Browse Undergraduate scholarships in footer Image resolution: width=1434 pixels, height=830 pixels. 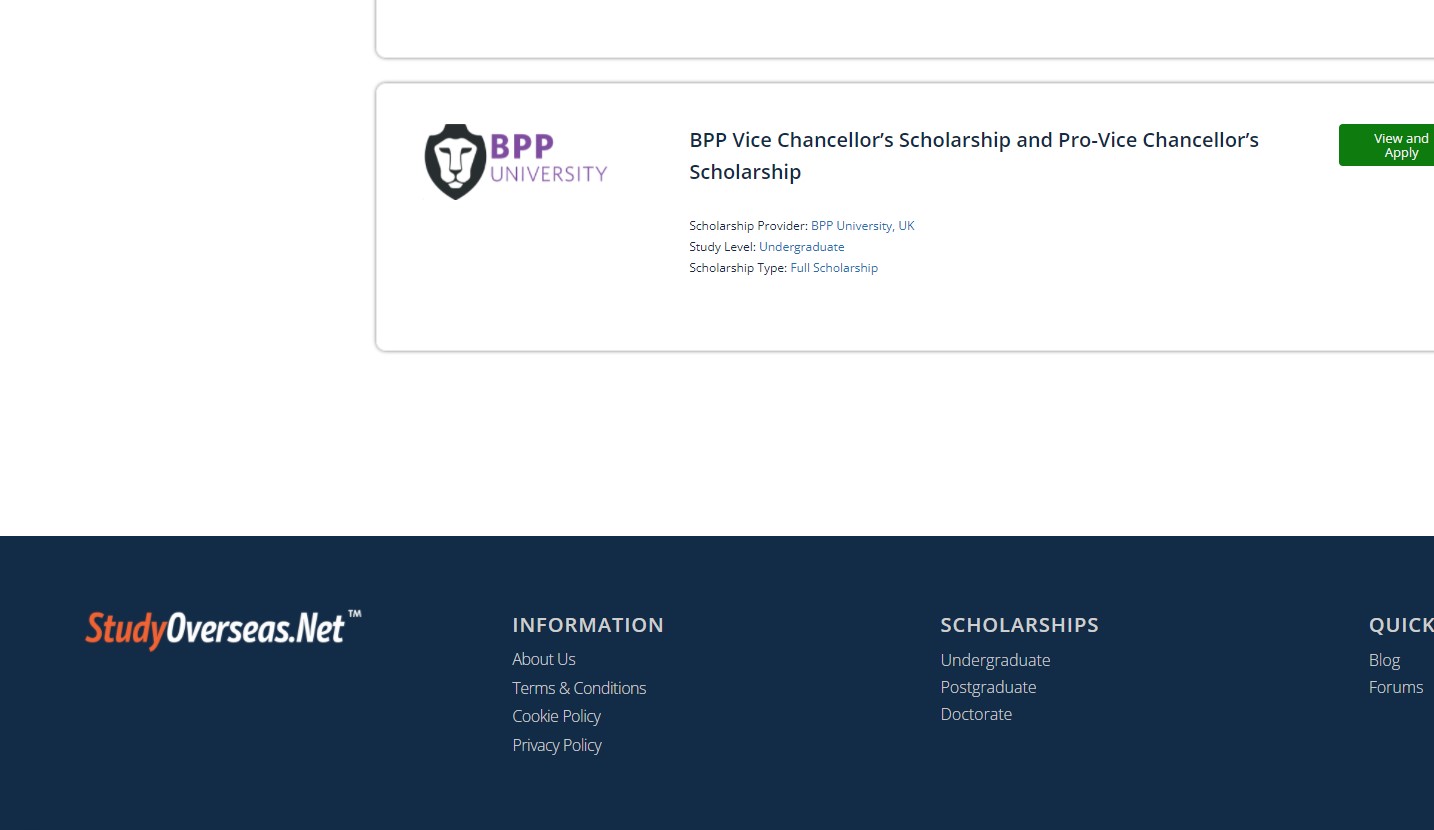click(995, 660)
